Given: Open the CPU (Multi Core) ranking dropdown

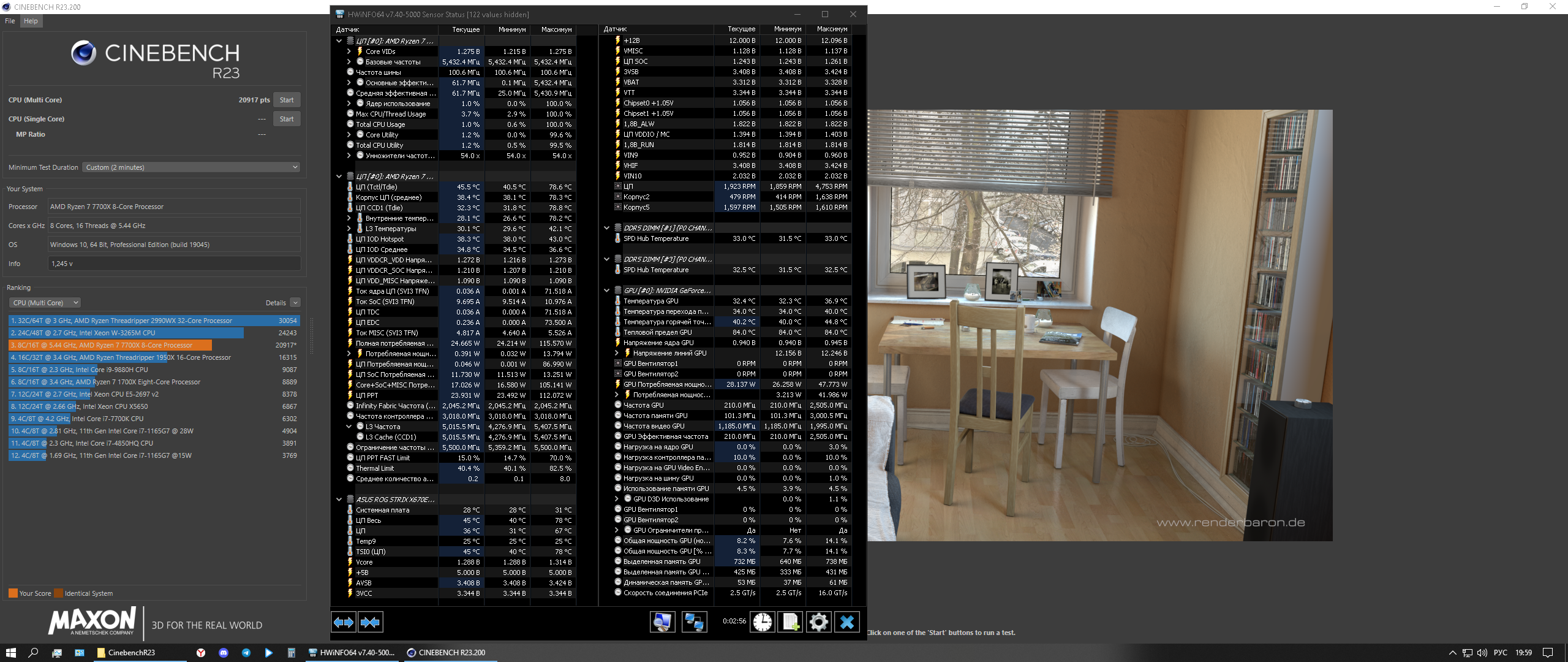Looking at the screenshot, I should pyautogui.click(x=45, y=303).
